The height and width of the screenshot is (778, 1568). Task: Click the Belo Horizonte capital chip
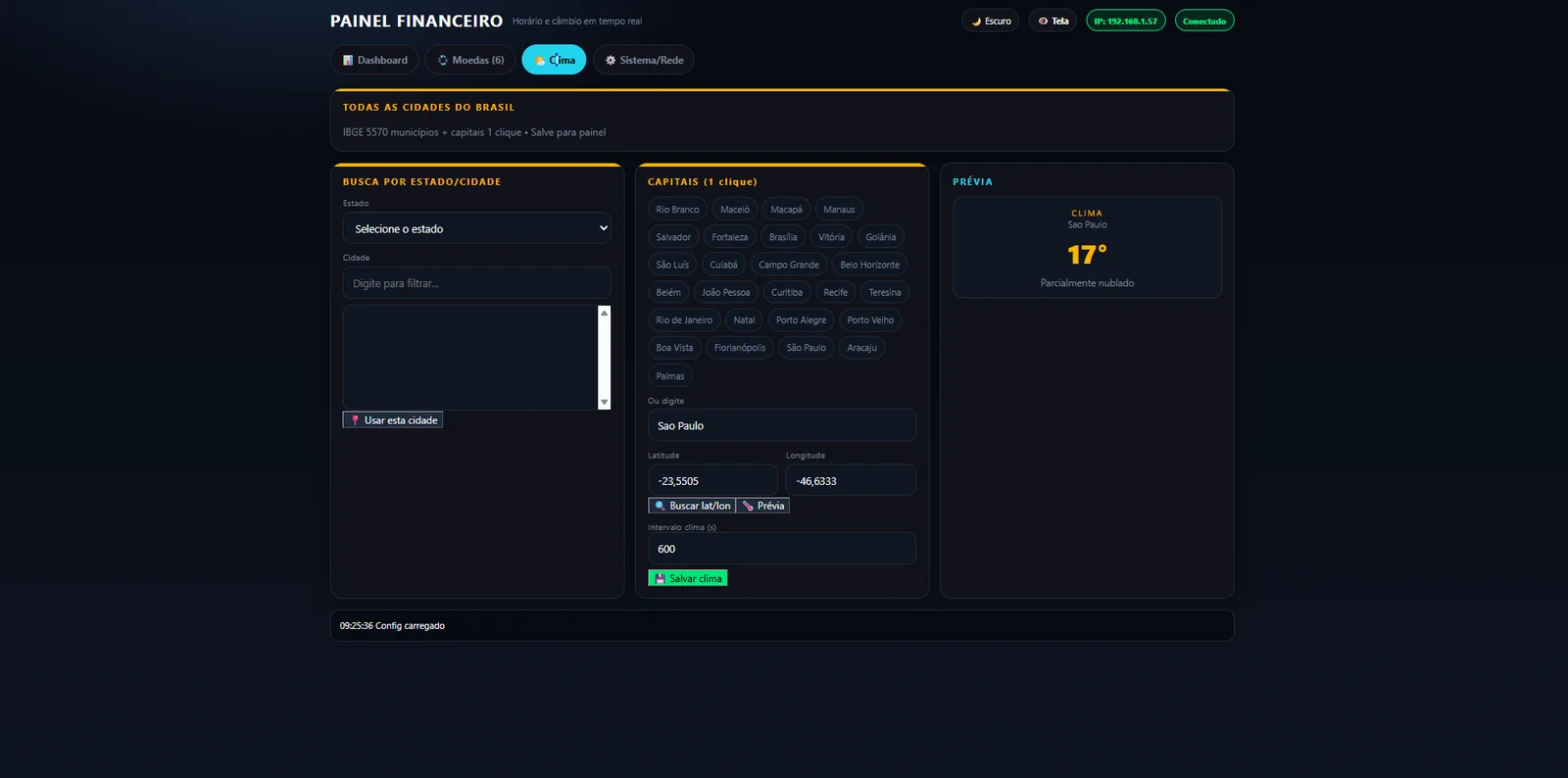click(870, 264)
